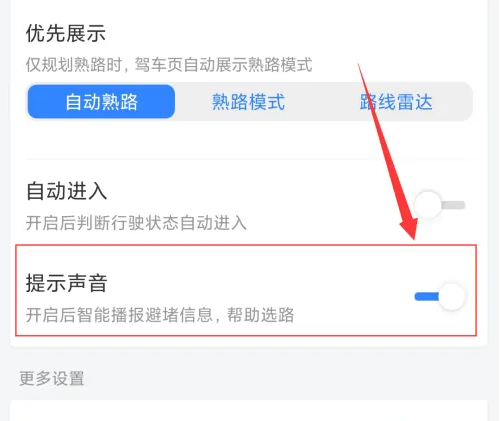Click the gray track of 自动进入 toggle
The height and width of the screenshot is (421, 500).
[453, 205]
